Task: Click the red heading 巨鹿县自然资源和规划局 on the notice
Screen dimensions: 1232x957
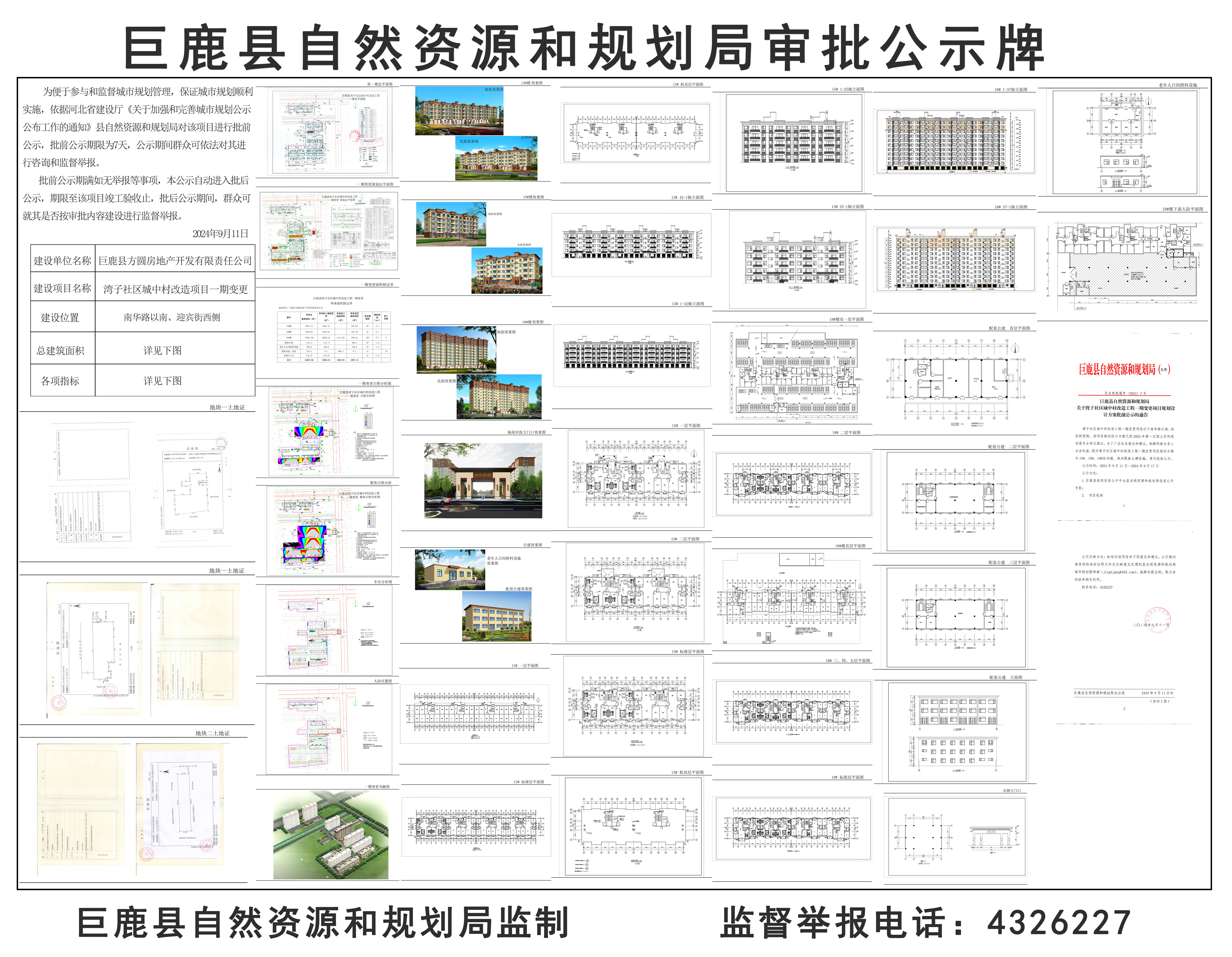Action: point(1117,369)
